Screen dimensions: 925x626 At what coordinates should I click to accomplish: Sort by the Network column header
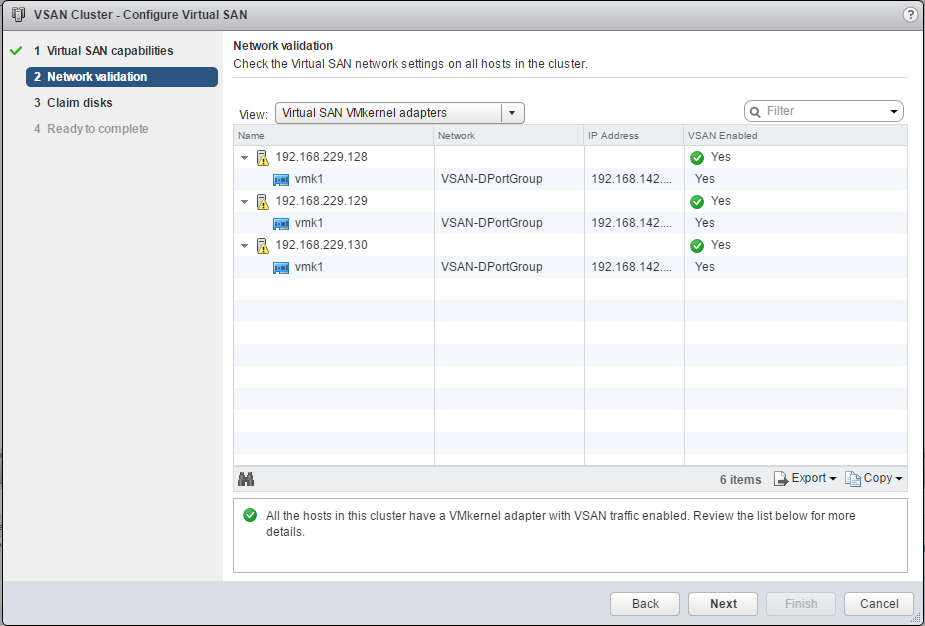pos(509,136)
